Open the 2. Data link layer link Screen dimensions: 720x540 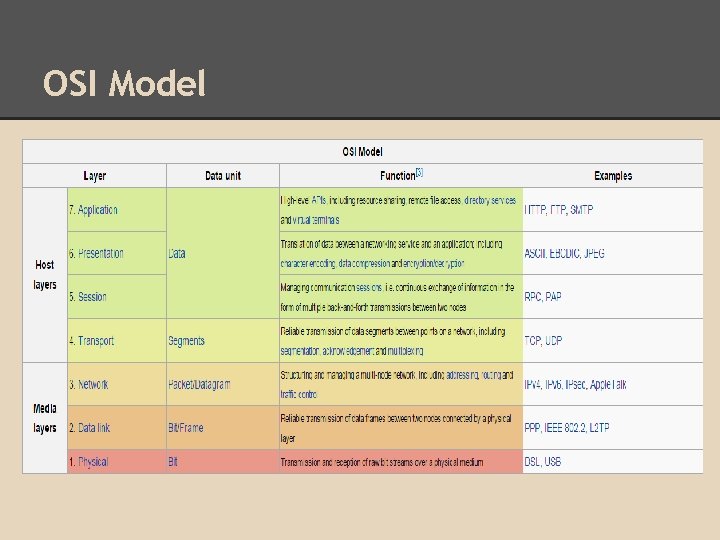pos(89,428)
